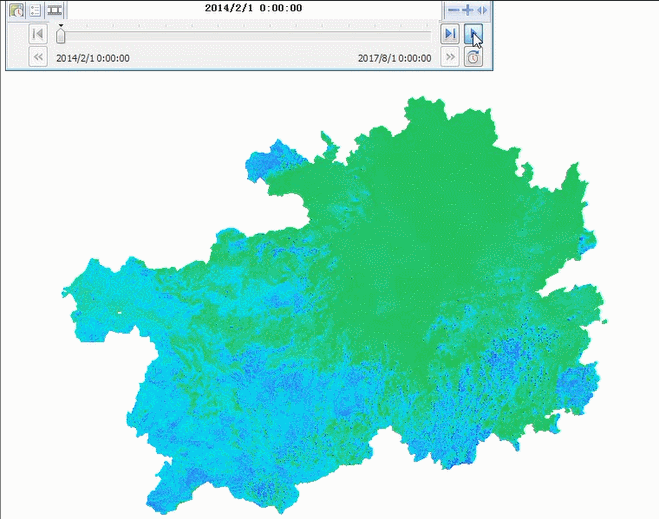Open the time slider options
The height and width of the screenshot is (519, 659).
tap(36, 10)
